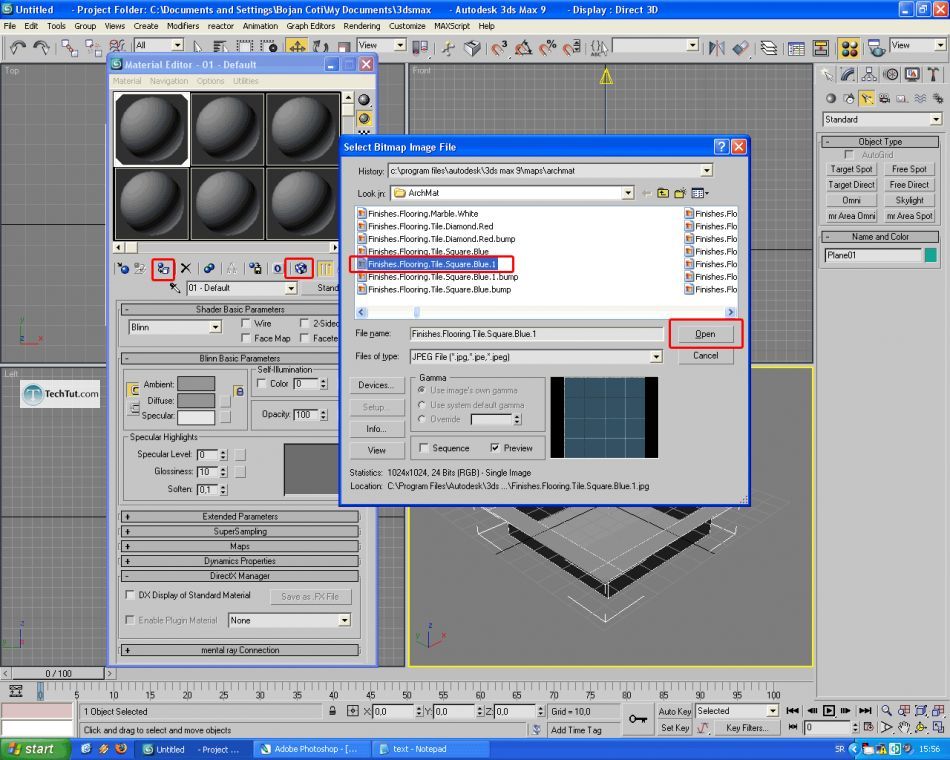This screenshot has width=950, height=760.
Task: Click the Play Animation button
Action: click(829, 710)
